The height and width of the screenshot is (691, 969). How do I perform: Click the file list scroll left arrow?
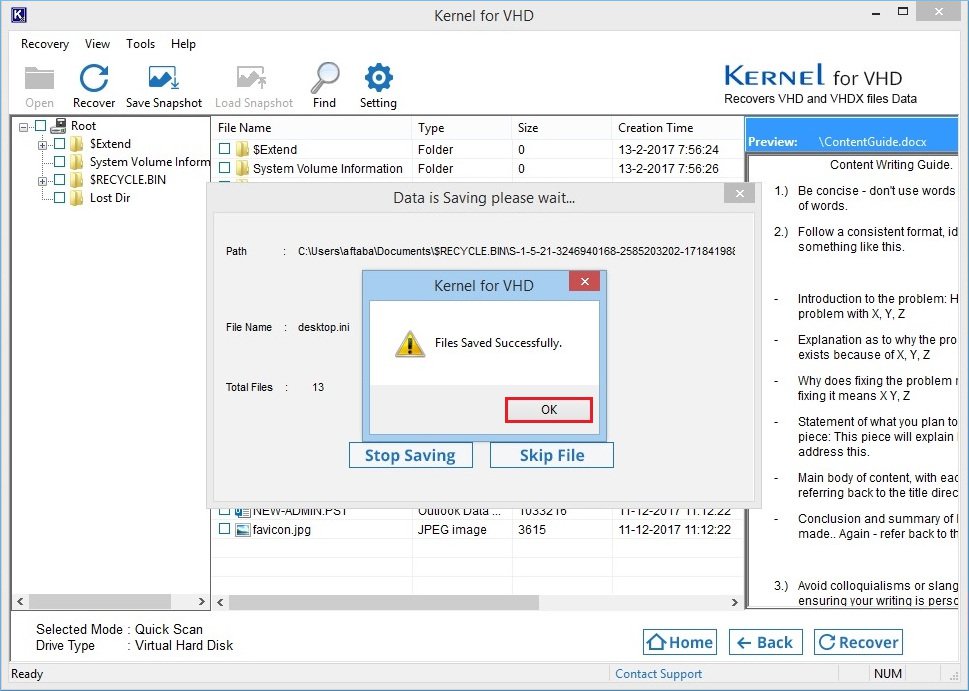[x=221, y=602]
